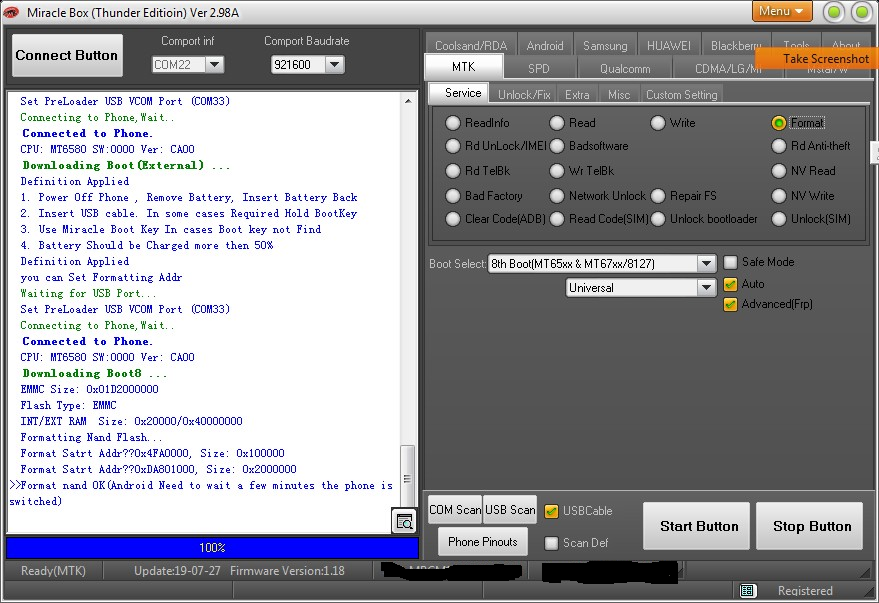Open the HUAWEI tab
This screenshot has width=879, height=603.
click(x=669, y=45)
